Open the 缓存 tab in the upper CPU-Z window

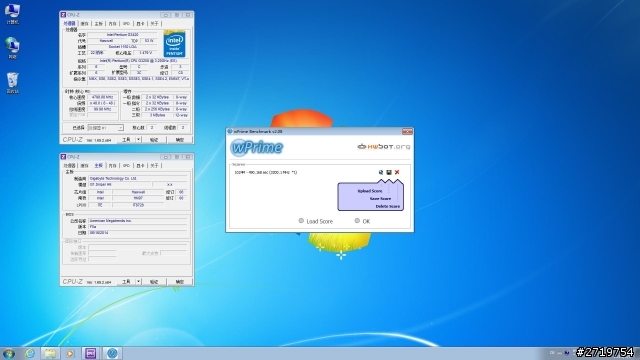point(84,24)
